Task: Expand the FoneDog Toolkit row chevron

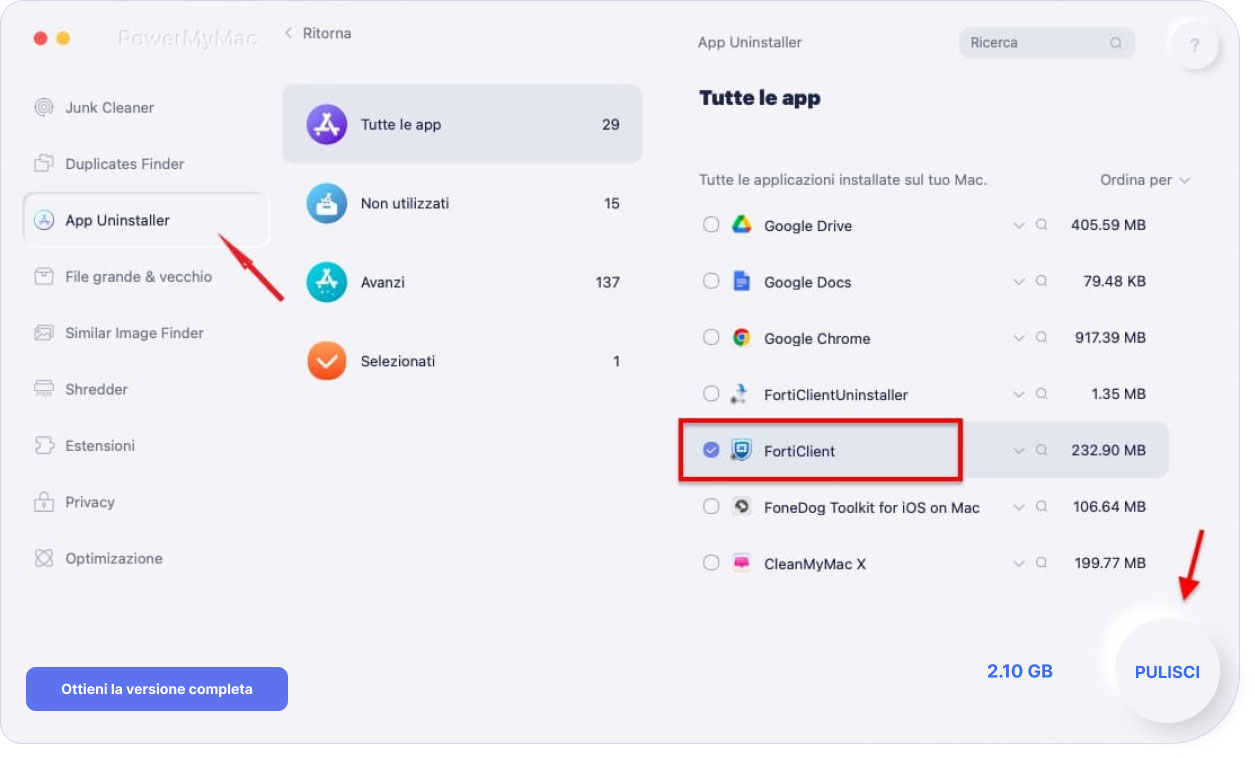Action: tap(1019, 507)
